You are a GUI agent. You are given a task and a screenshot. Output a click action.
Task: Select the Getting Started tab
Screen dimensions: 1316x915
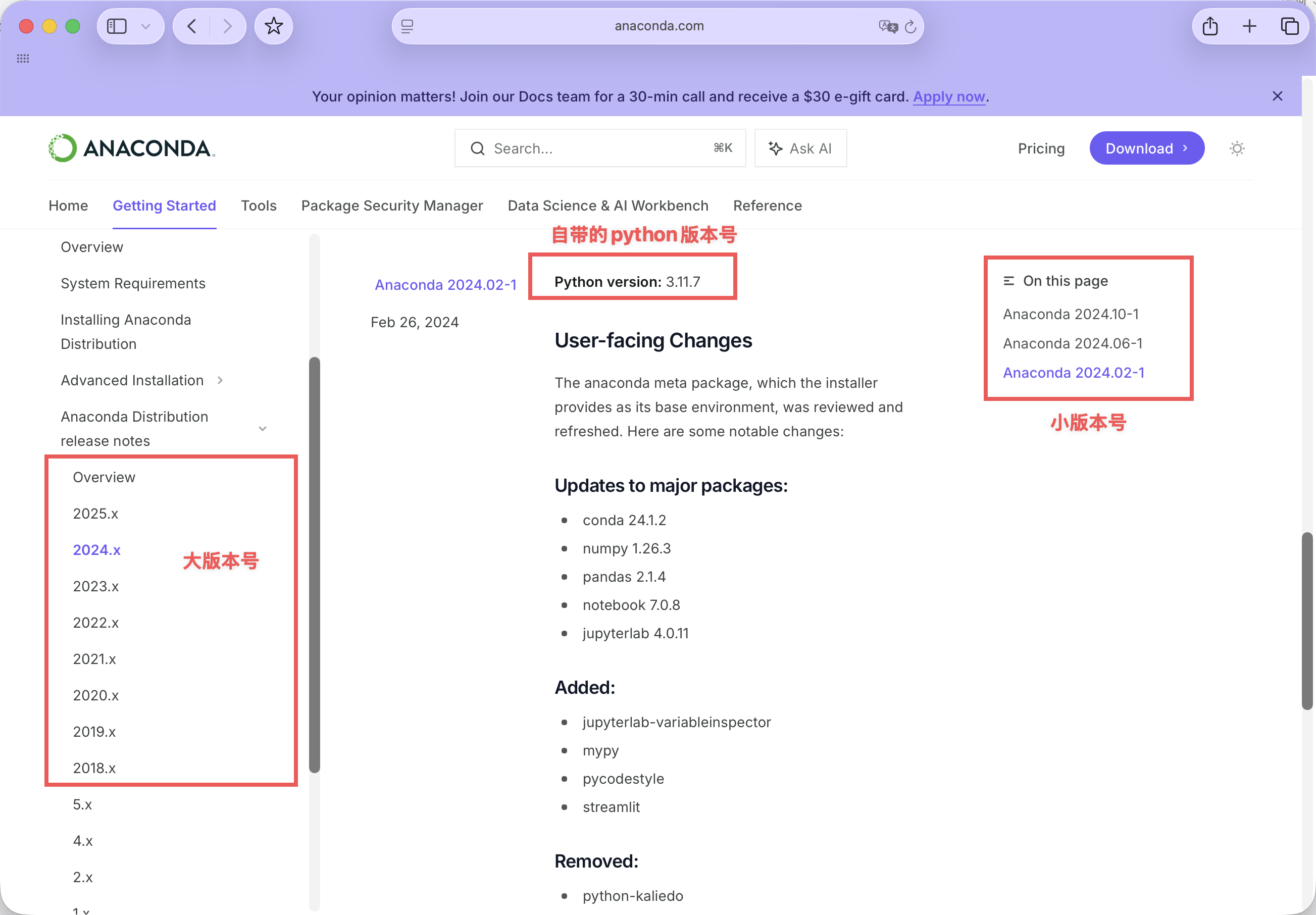tap(164, 206)
